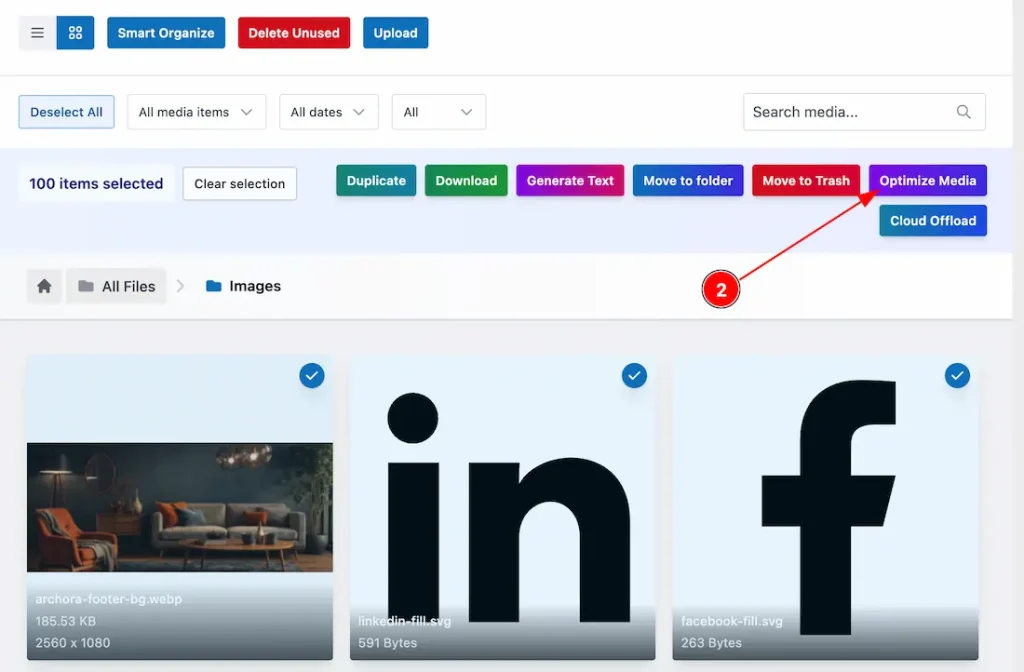The image size is (1024, 672).
Task: Click the 100 items selected label
Action: coord(96,184)
